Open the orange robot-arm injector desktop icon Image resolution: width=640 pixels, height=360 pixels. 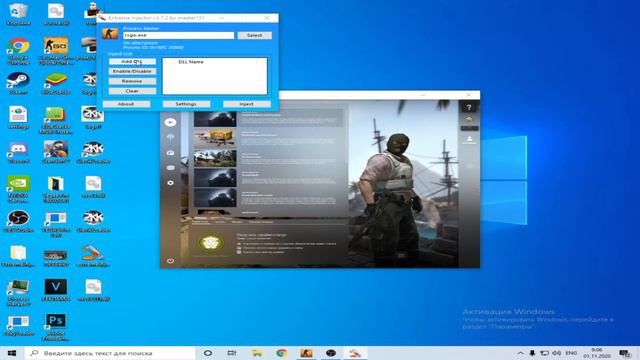pyautogui.click(x=93, y=256)
